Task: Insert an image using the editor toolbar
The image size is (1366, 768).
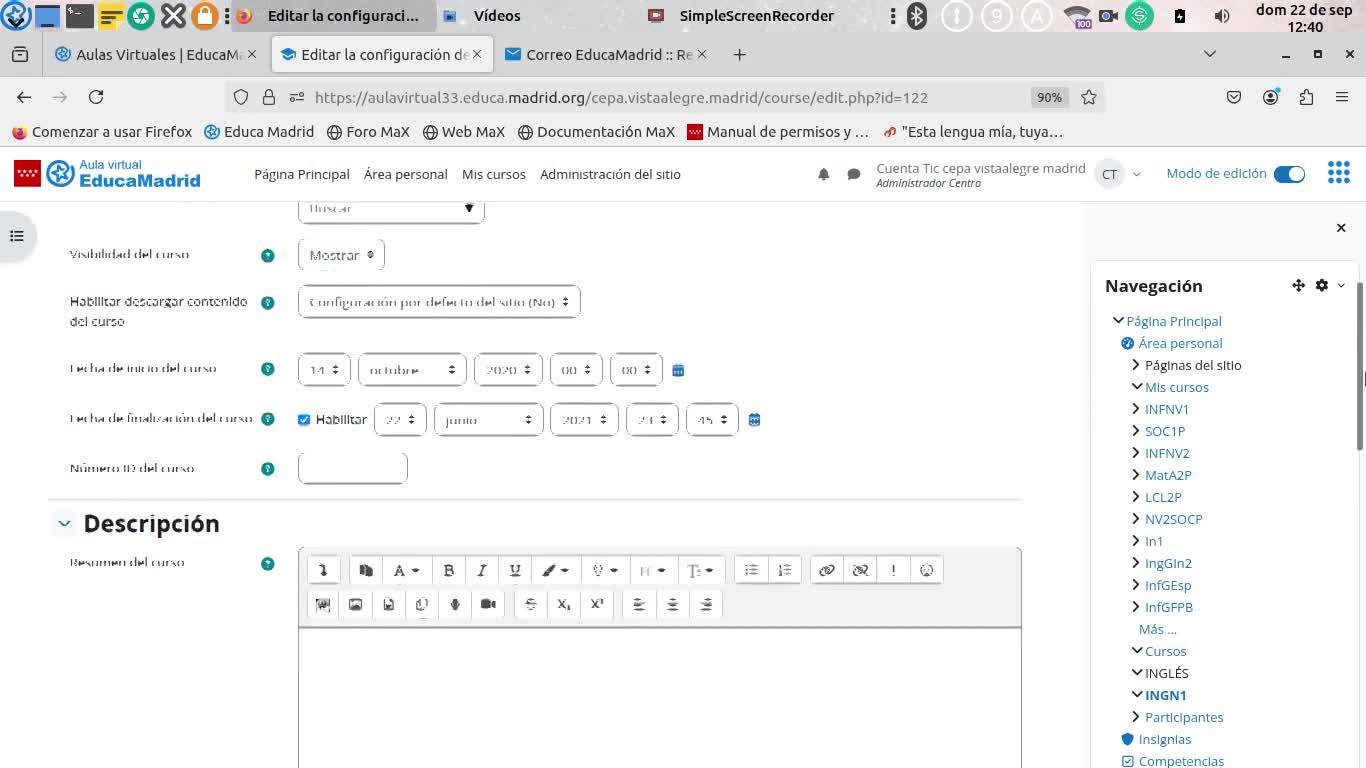Action: [x=355, y=604]
